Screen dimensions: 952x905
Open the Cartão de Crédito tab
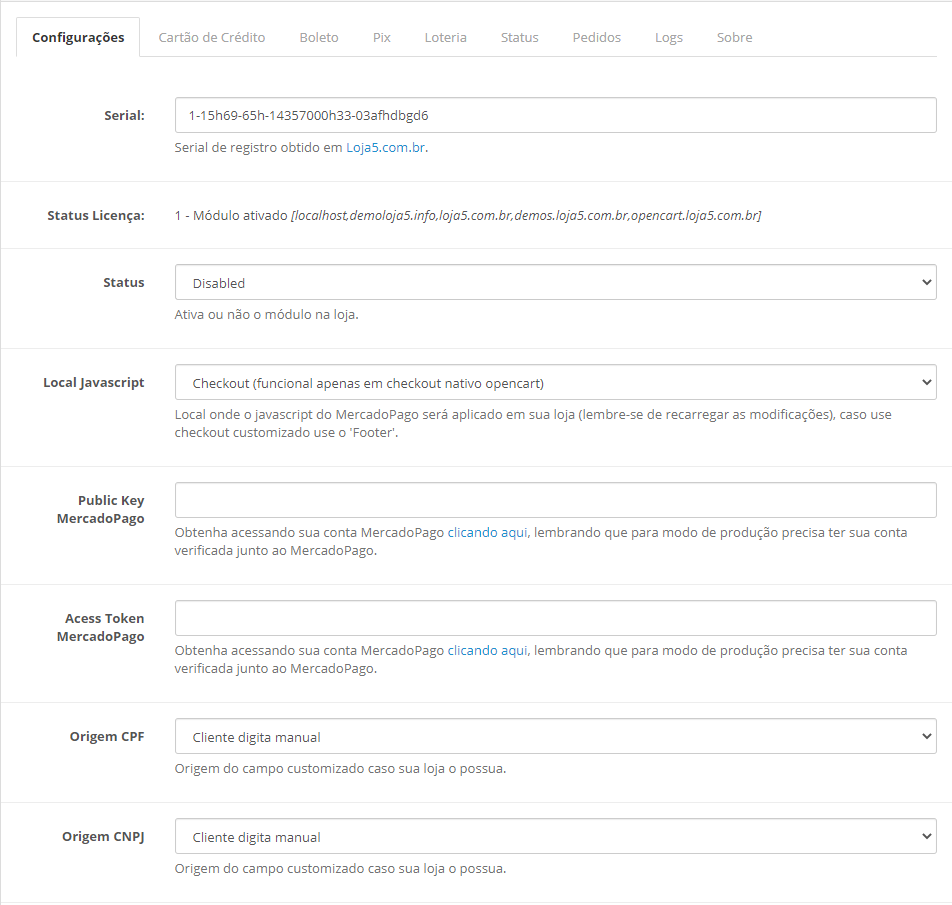click(212, 38)
